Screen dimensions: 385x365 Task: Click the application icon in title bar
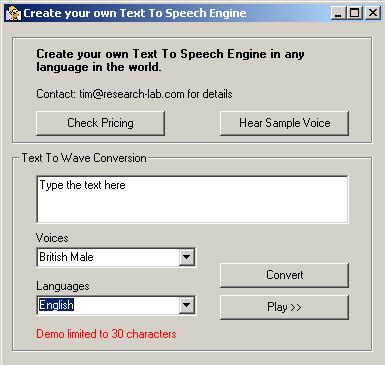click(x=13, y=13)
